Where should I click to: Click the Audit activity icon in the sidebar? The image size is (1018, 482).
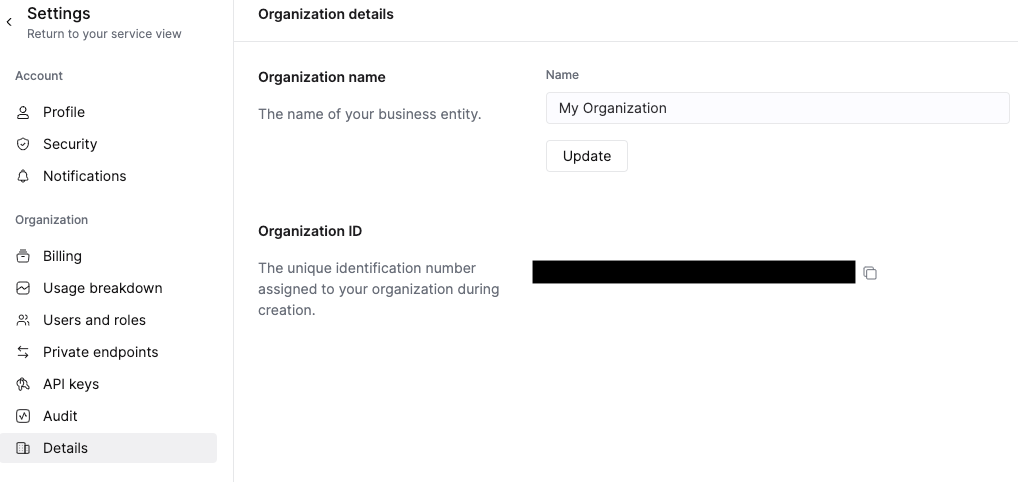23,416
